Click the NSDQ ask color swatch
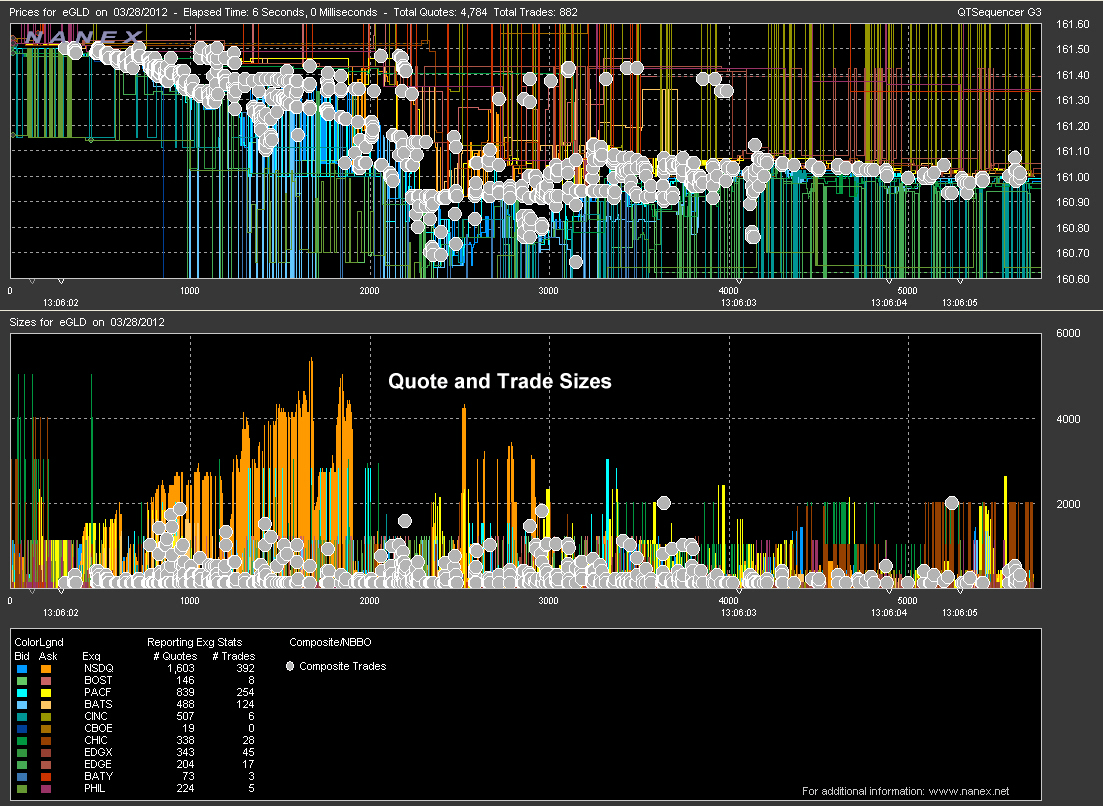The image size is (1103, 806). 46,669
